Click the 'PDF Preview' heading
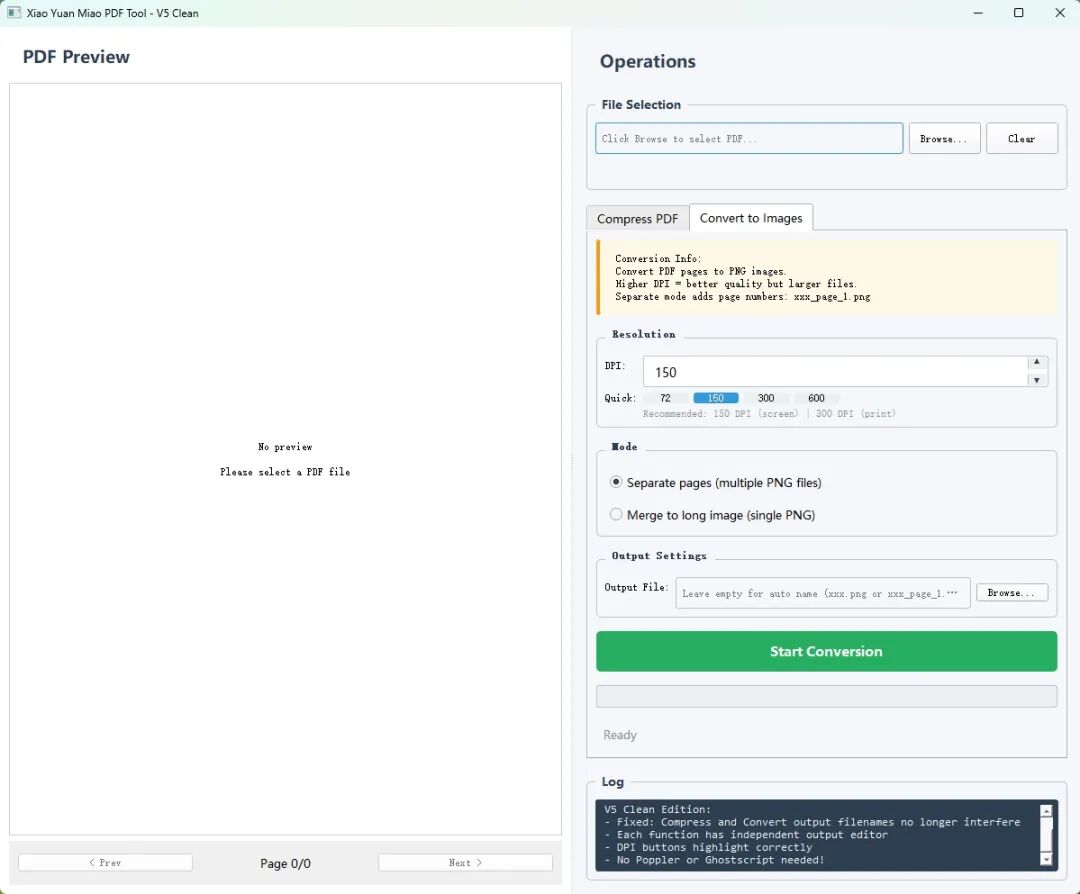 [76, 57]
